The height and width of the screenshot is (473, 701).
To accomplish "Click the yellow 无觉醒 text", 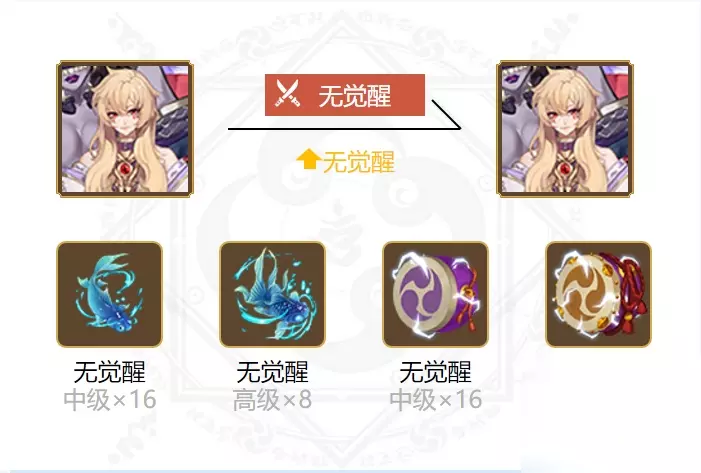I will [x=359, y=161].
